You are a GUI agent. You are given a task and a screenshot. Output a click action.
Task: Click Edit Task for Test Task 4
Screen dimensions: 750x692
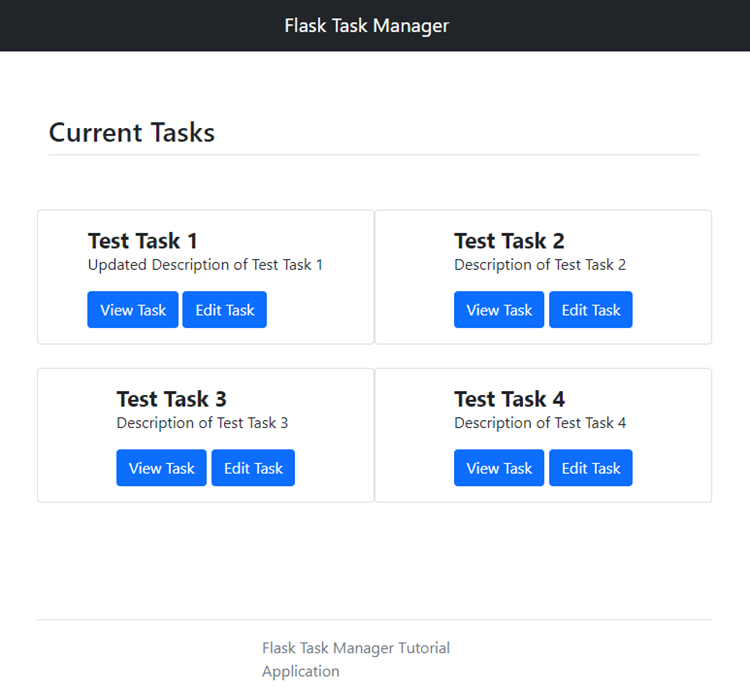591,468
